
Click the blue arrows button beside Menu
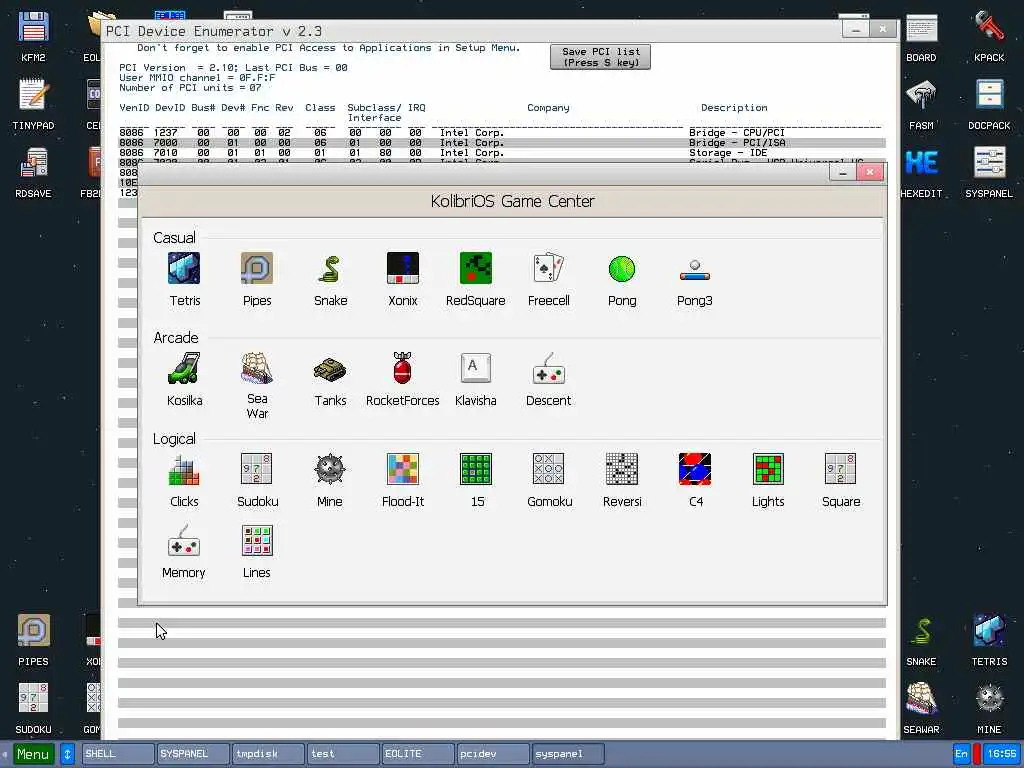pyautogui.click(x=67, y=754)
